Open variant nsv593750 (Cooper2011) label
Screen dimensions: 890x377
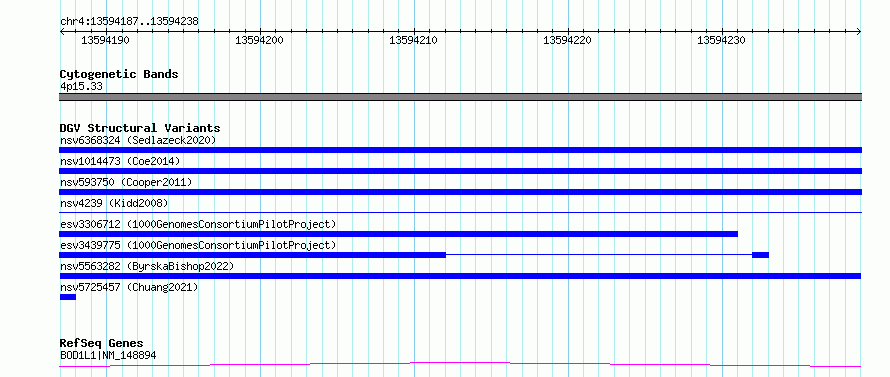click(x=126, y=182)
